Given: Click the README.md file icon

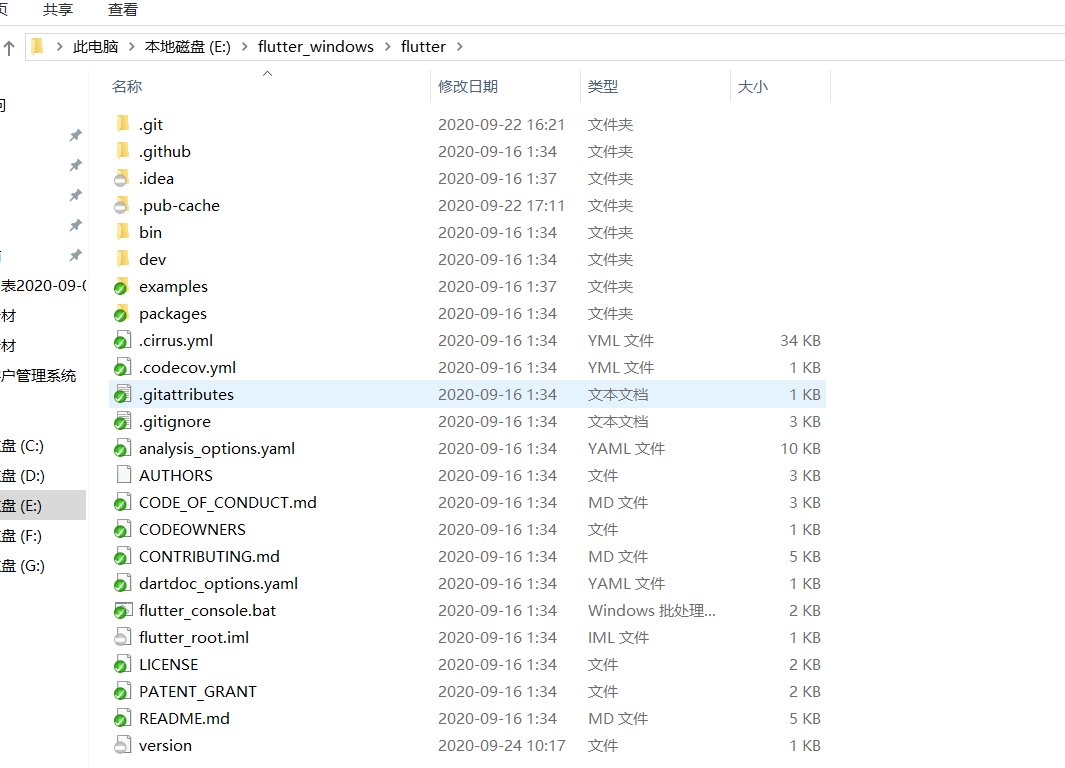Looking at the screenshot, I should click(x=122, y=718).
